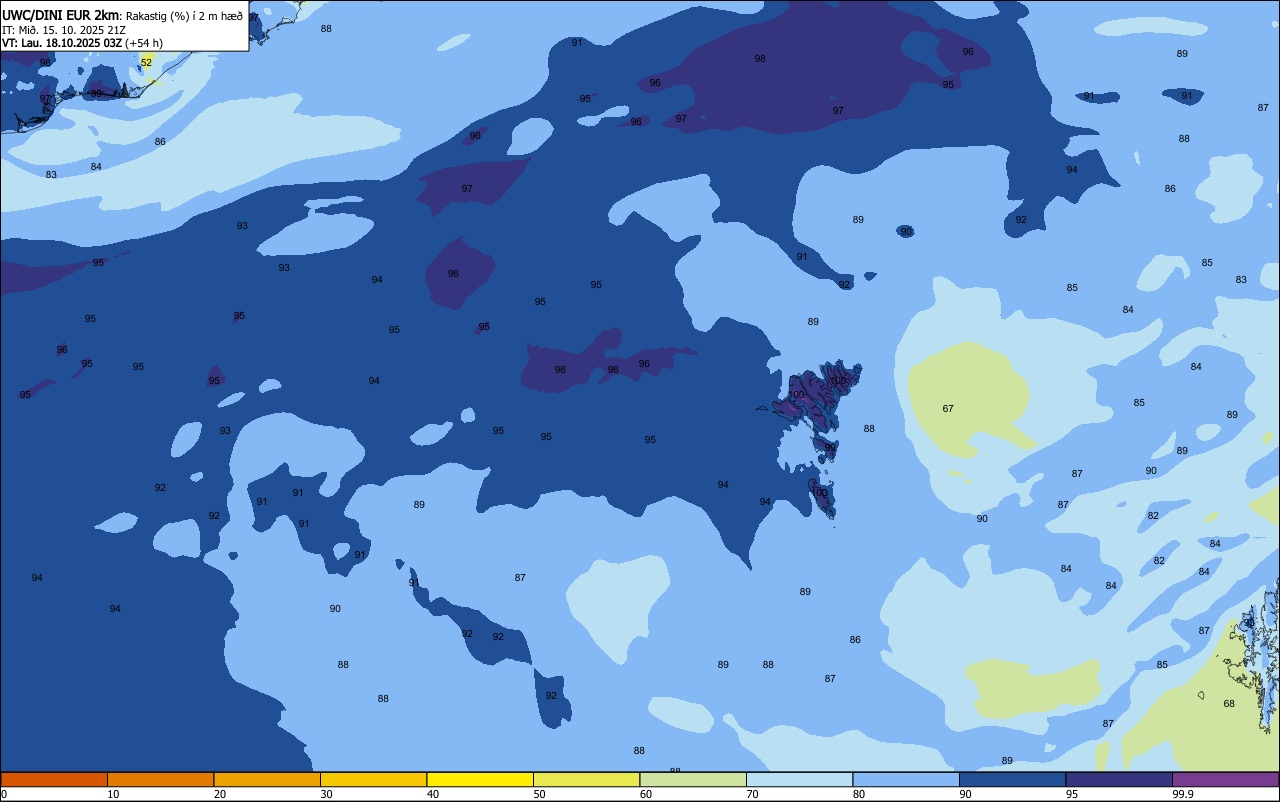Click the legend scale label "50"
1280x802 pixels.
[539, 794]
